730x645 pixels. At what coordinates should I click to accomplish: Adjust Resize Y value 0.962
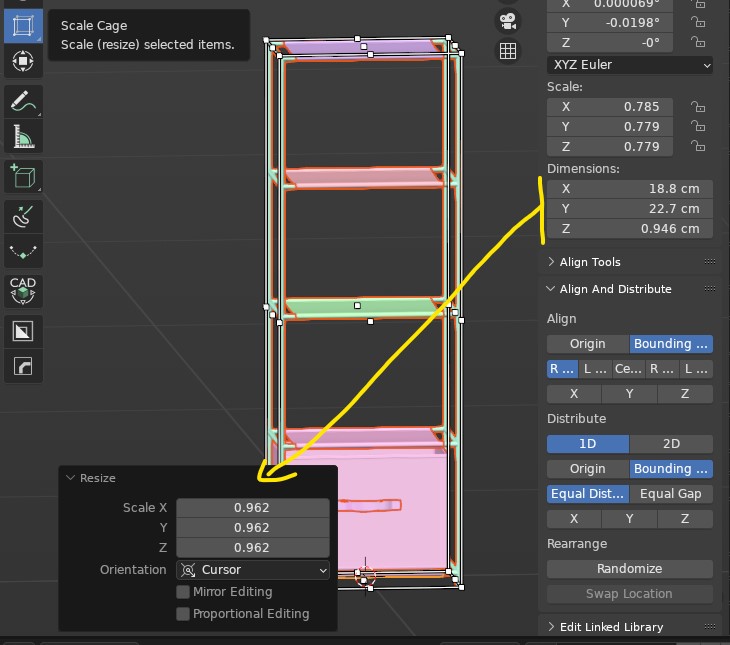click(253, 528)
